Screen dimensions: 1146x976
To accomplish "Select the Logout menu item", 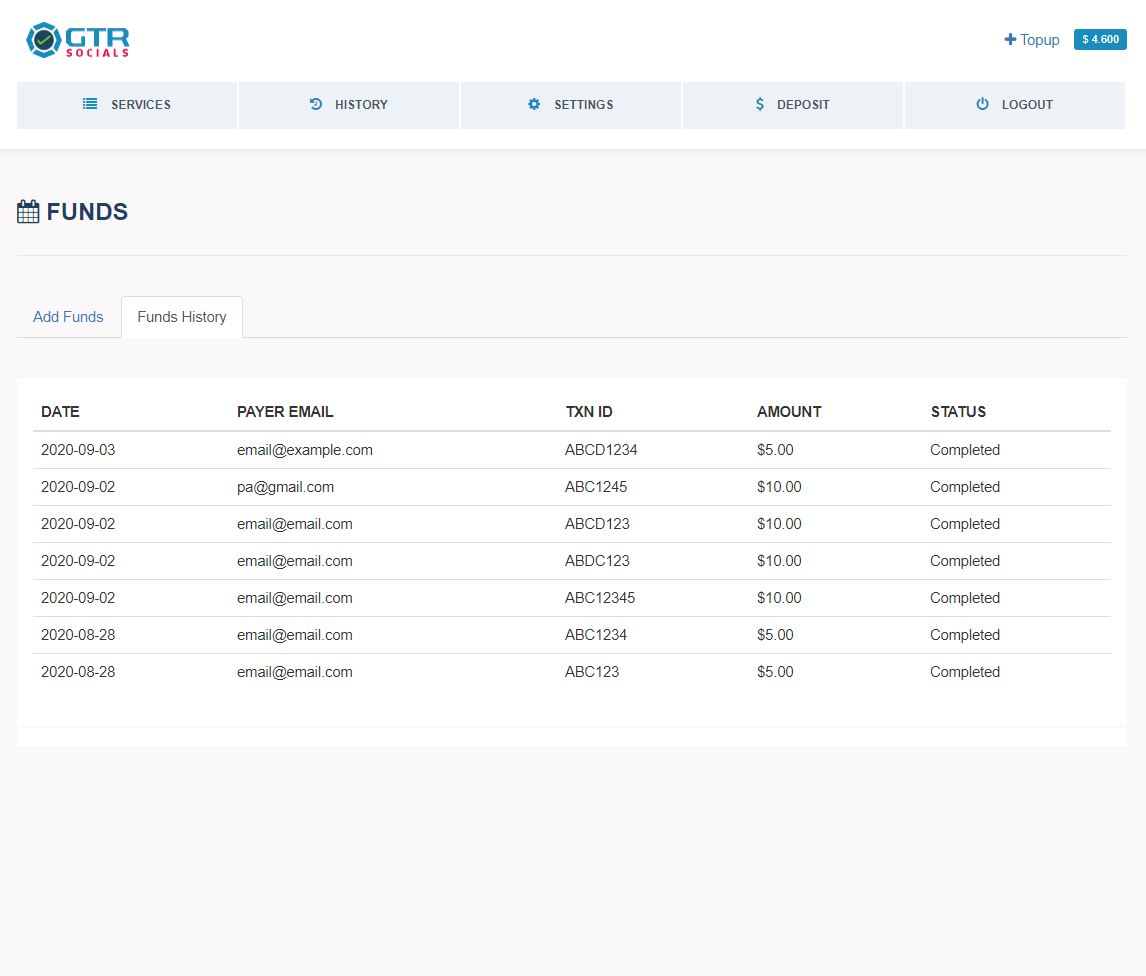I will pyautogui.click(x=1015, y=105).
